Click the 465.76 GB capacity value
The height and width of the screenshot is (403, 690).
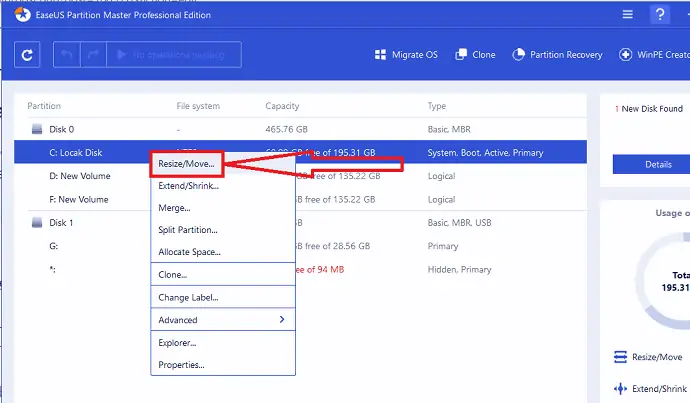click(286, 129)
